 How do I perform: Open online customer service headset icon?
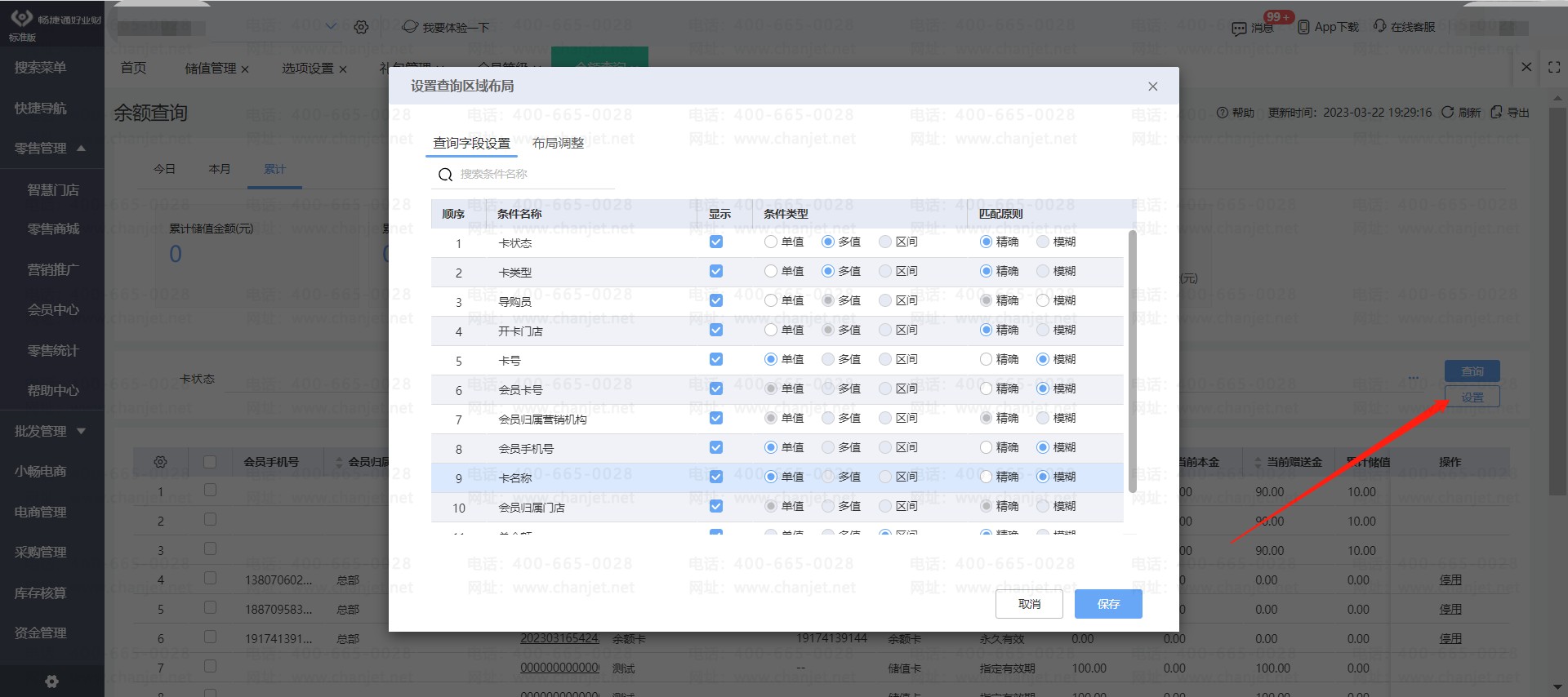click(1379, 26)
